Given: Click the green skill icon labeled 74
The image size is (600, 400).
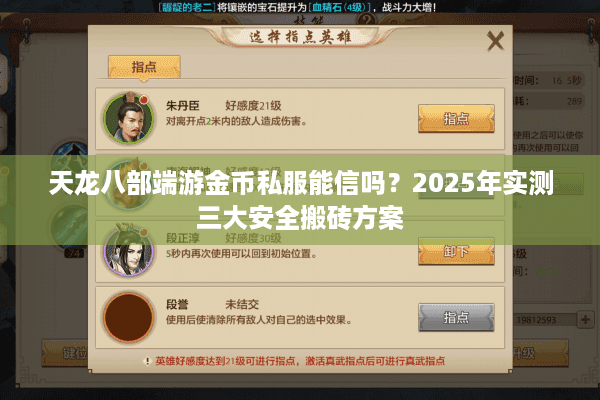Looking at the screenshot, I should tap(70, 228).
